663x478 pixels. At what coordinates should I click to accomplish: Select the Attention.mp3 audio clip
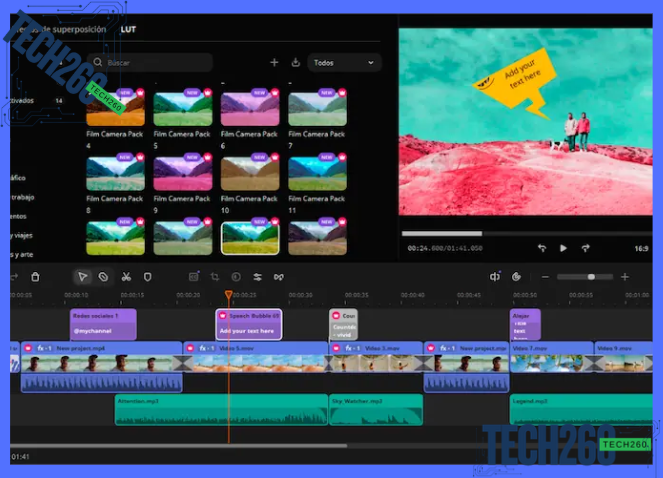click(x=221, y=409)
